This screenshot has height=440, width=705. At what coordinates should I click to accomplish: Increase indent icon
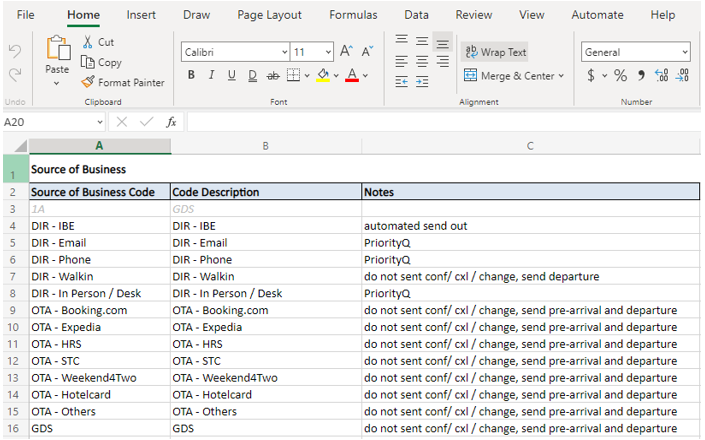[x=422, y=81]
